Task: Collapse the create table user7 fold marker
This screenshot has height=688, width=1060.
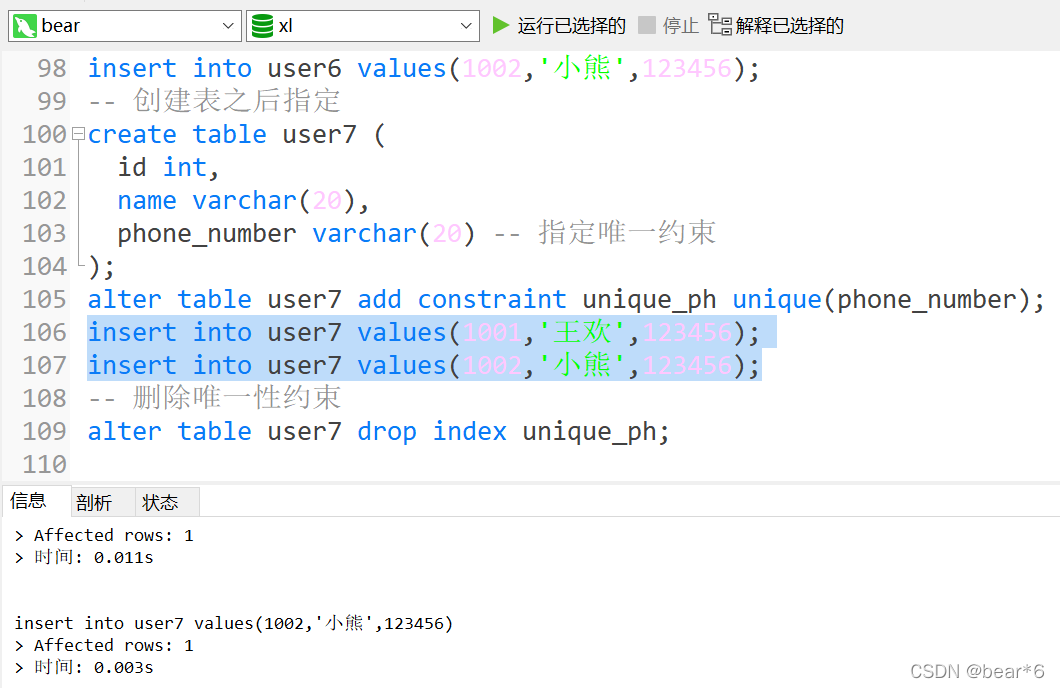Action: [x=78, y=134]
